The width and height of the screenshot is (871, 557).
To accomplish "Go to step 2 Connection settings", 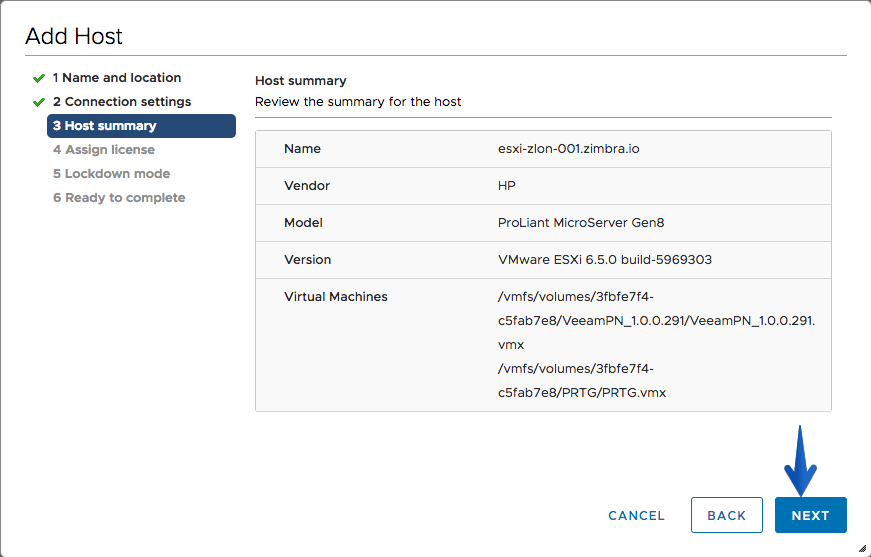I will click(122, 102).
